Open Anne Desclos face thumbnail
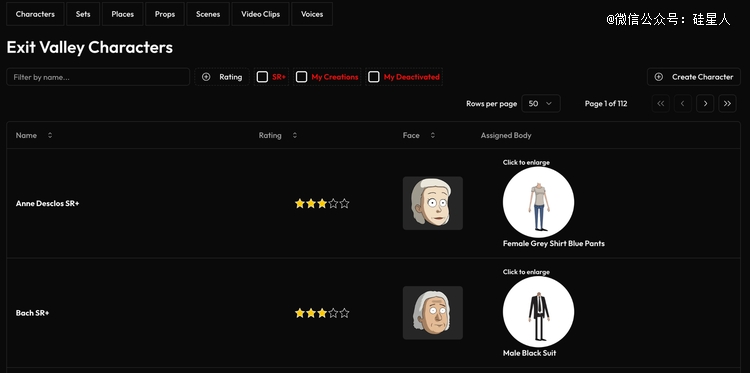 432,203
